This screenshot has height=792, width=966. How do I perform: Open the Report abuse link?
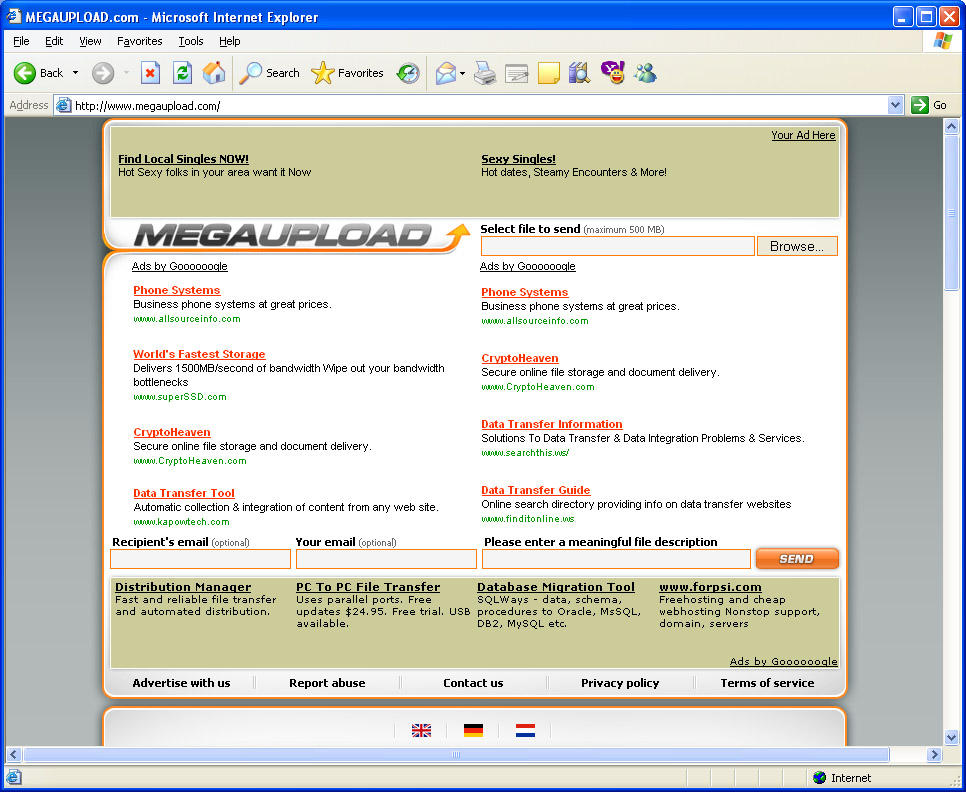(x=327, y=683)
